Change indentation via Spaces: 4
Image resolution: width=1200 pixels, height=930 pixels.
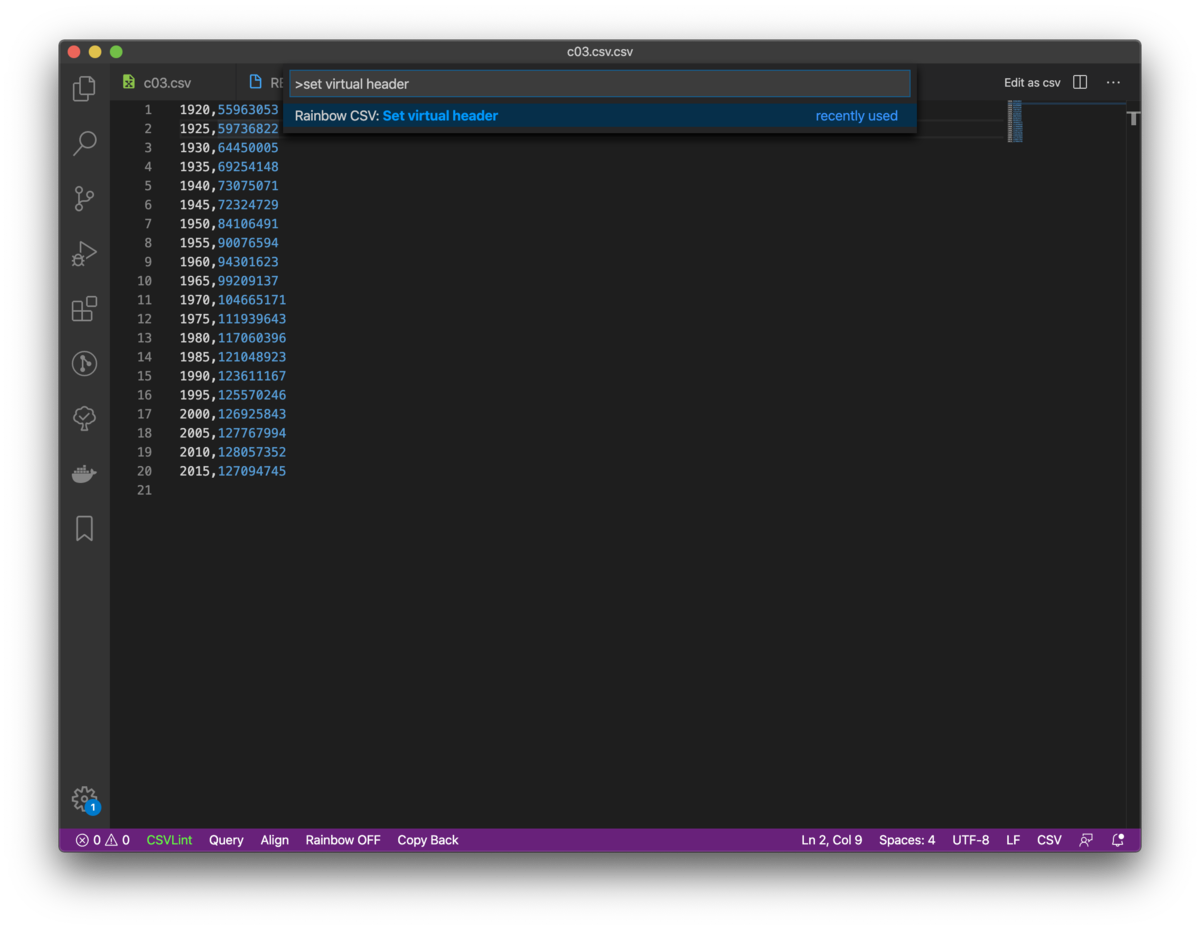(x=907, y=840)
